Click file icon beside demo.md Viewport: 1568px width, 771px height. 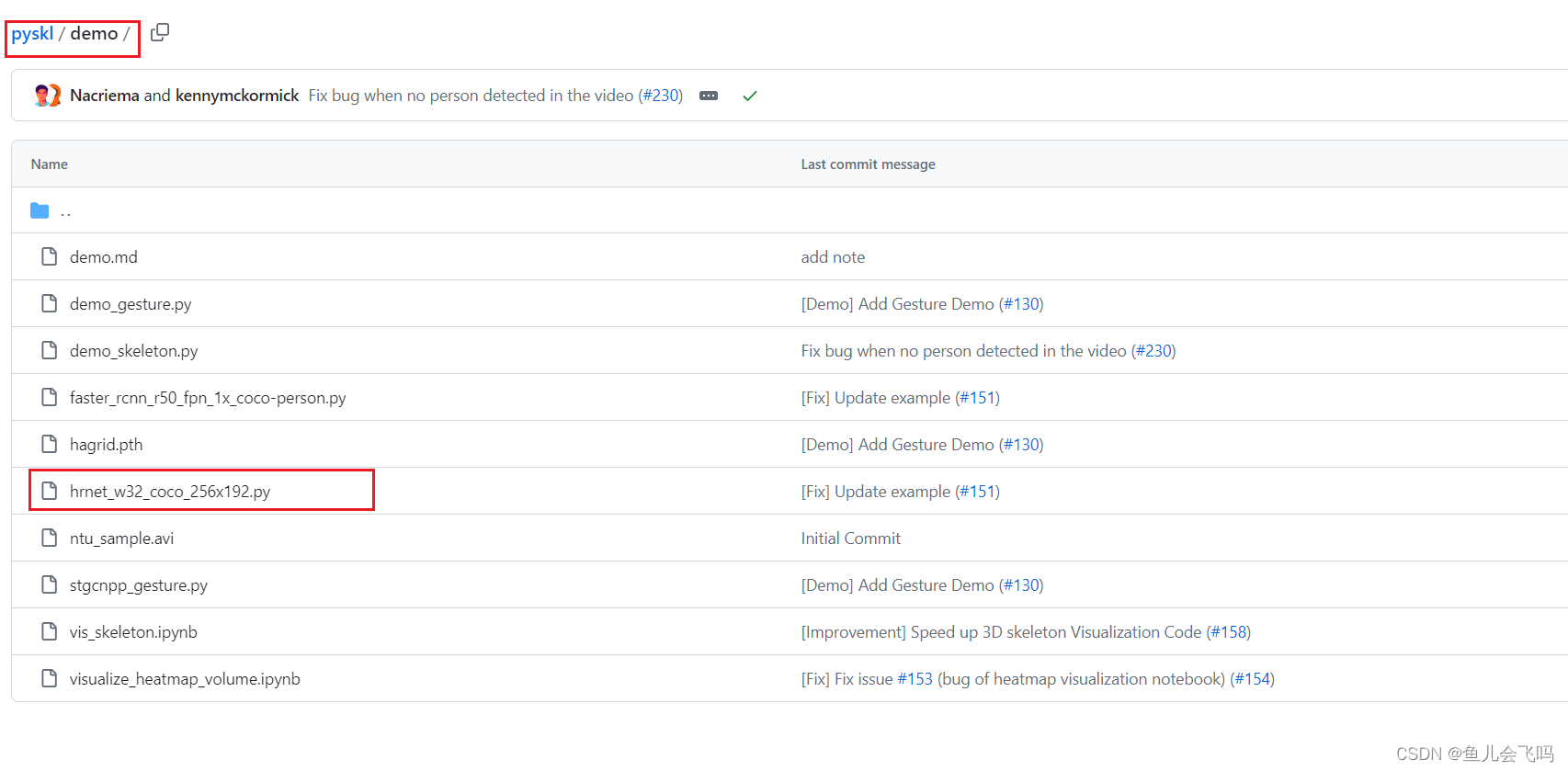(50, 257)
